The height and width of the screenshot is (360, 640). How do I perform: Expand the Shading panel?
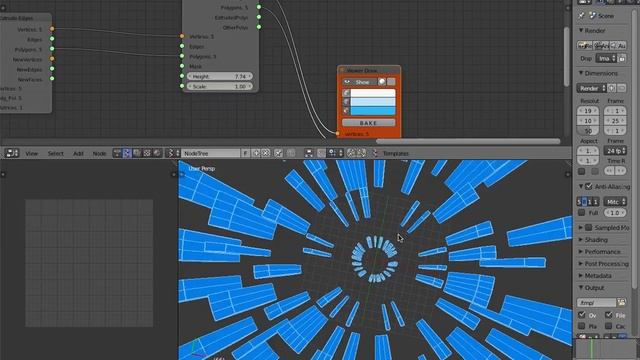(581, 240)
